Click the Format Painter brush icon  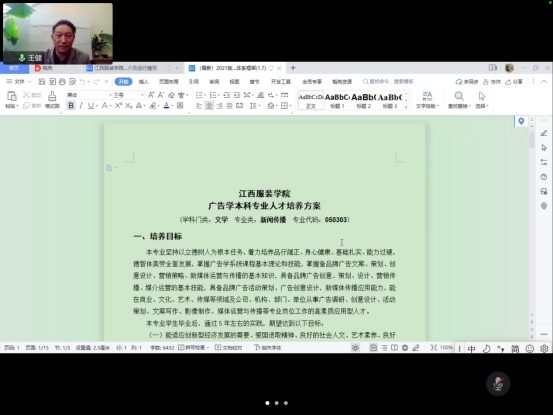point(52,99)
